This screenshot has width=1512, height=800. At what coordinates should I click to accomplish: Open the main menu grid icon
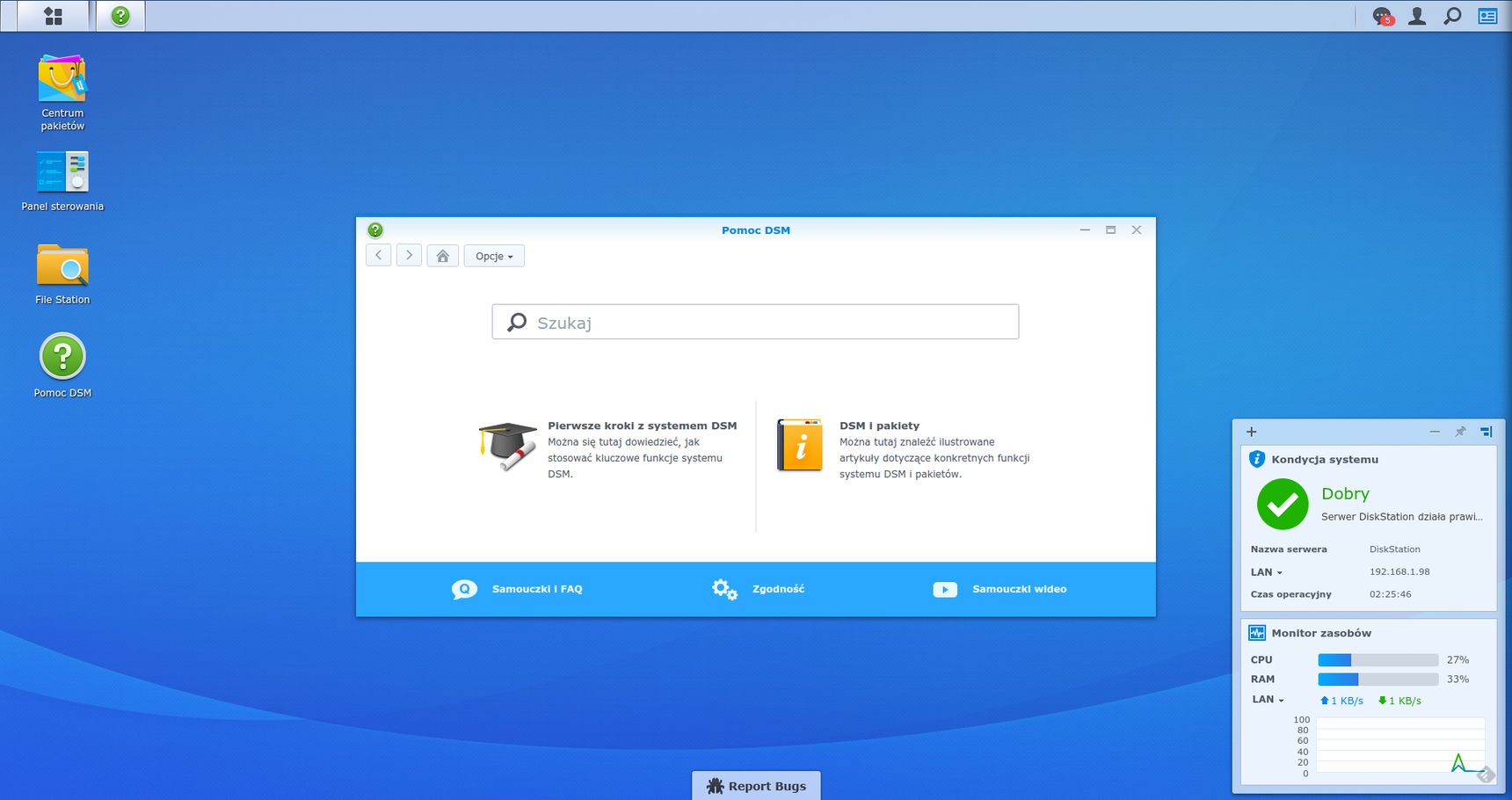pyautogui.click(x=53, y=16)
